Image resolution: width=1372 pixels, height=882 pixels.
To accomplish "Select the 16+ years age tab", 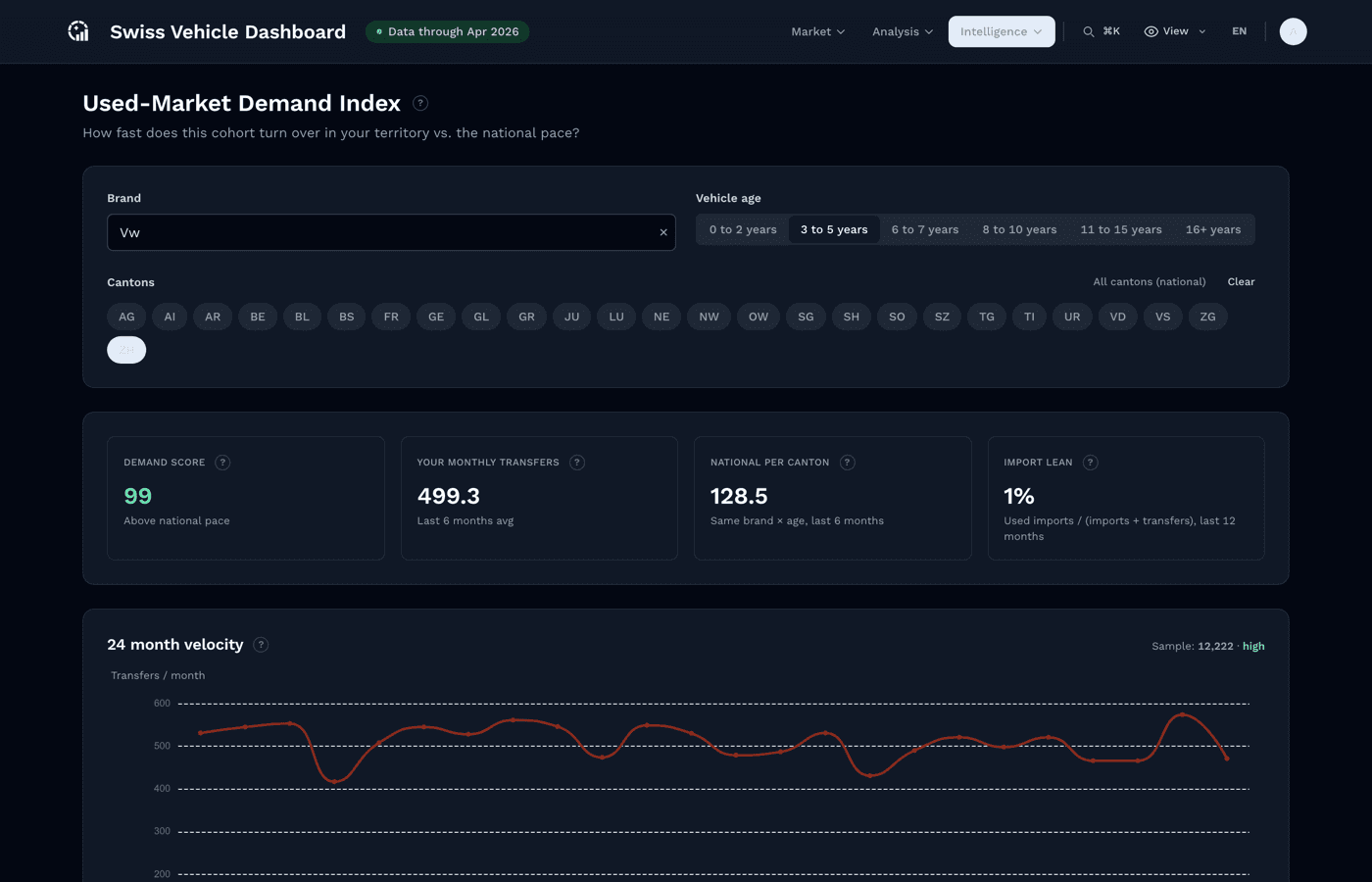I will [1213, 229].
